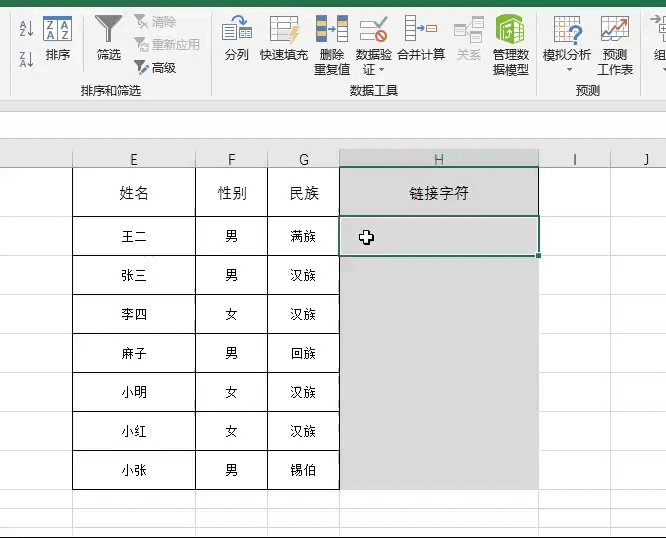Select column F header
The image size is (666, 538).
coord(231,159)
